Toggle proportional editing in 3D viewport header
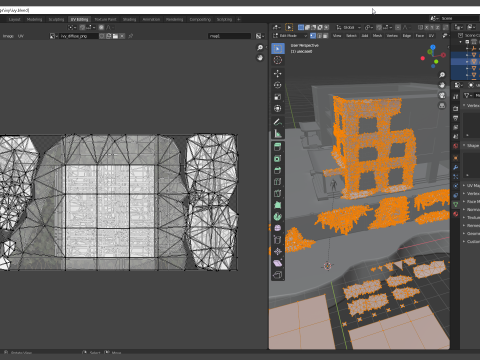 [x=398, y=27]
